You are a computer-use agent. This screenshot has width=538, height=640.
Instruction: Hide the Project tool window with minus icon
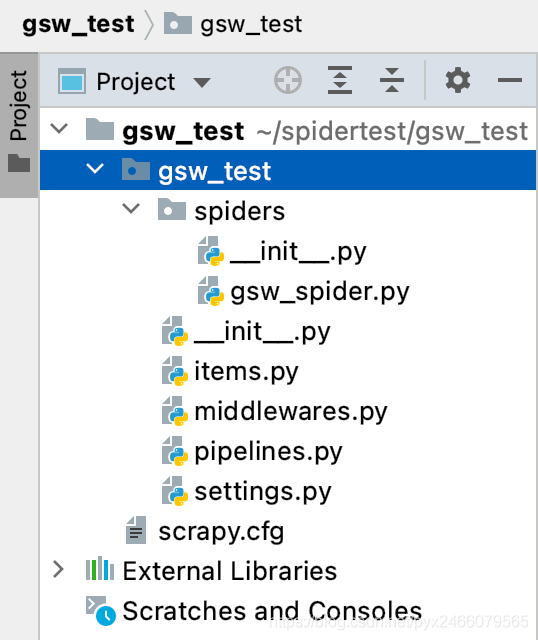click(509, 80)
